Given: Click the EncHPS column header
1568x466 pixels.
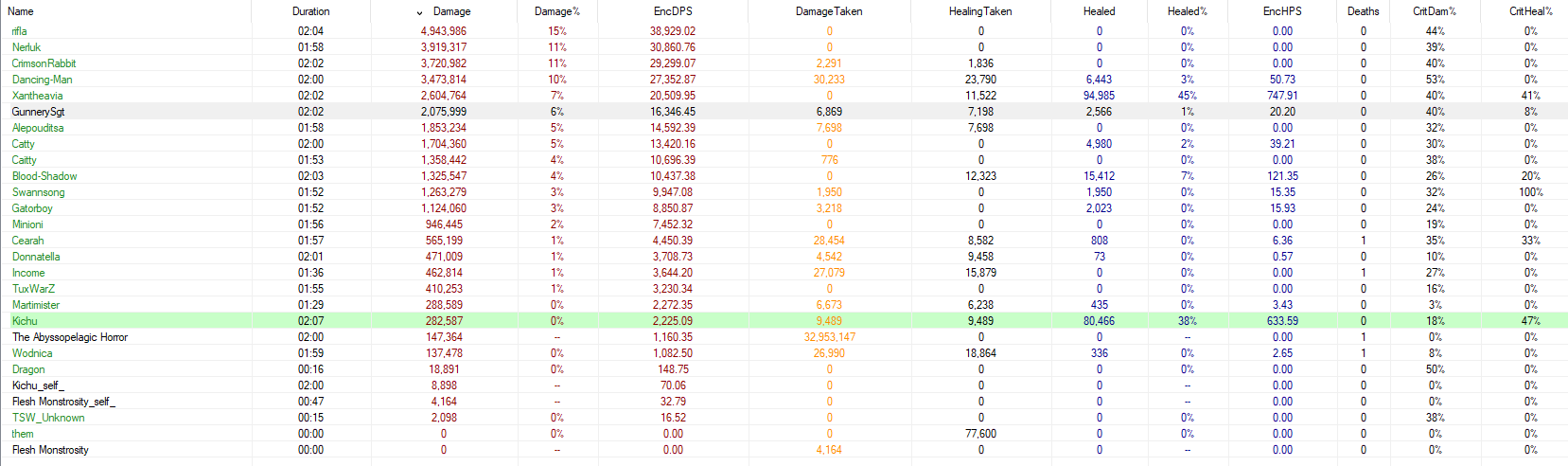Looking at the screenshot, I should click(x=1281, y=11).
